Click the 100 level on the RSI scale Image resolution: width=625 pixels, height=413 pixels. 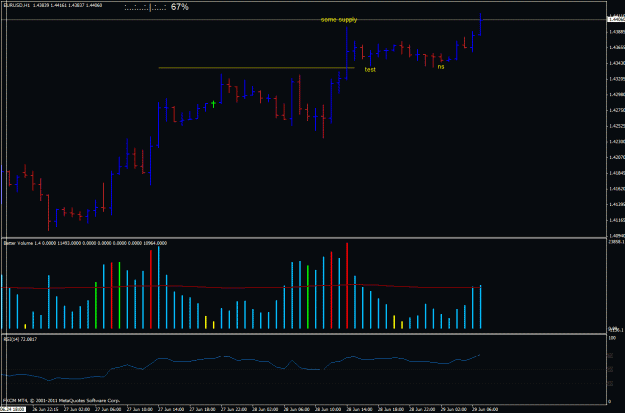point(613,338)
